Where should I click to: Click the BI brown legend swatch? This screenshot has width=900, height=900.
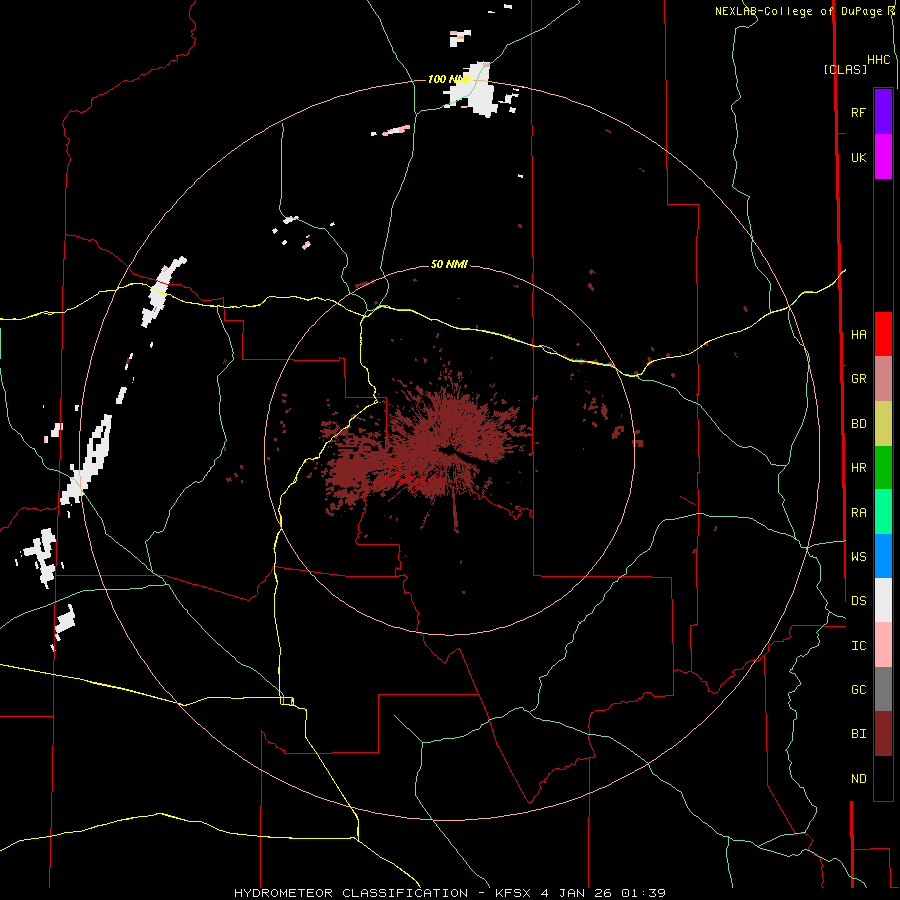(x=883, y=734)
